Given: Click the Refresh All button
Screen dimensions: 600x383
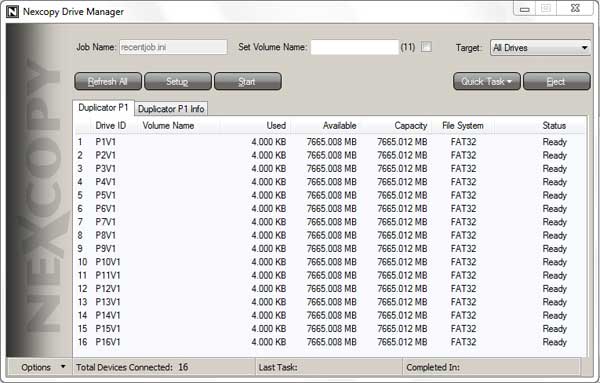Looking at the screenshot, I should 108,81.
